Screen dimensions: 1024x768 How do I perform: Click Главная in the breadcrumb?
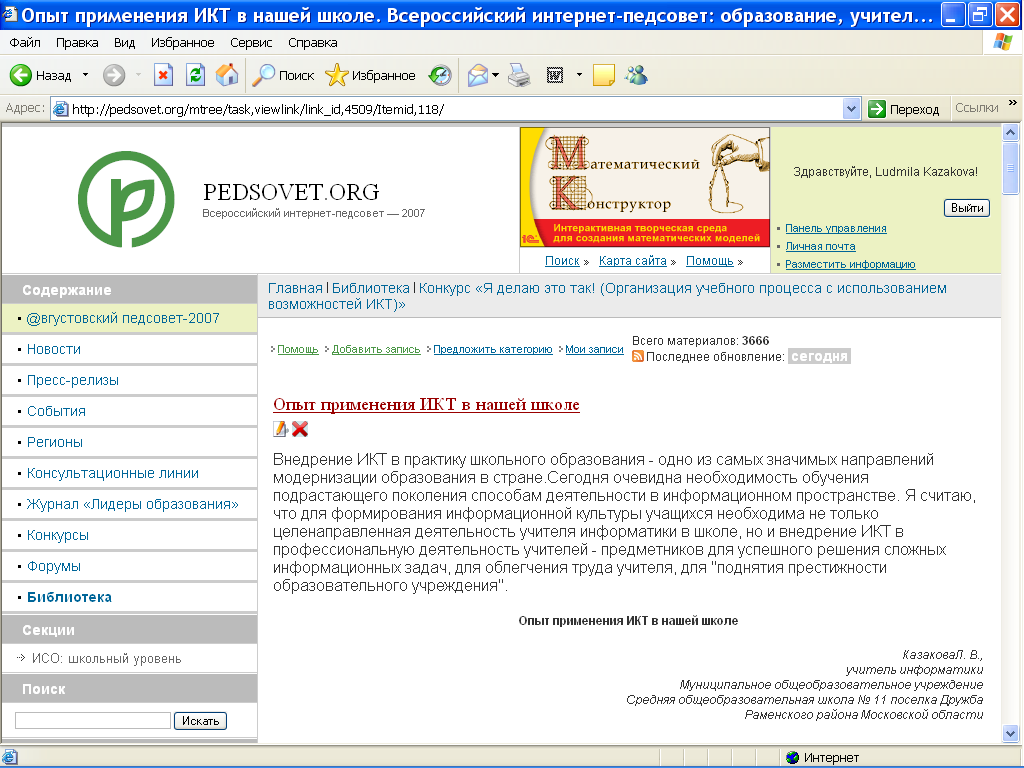(295, 288)
